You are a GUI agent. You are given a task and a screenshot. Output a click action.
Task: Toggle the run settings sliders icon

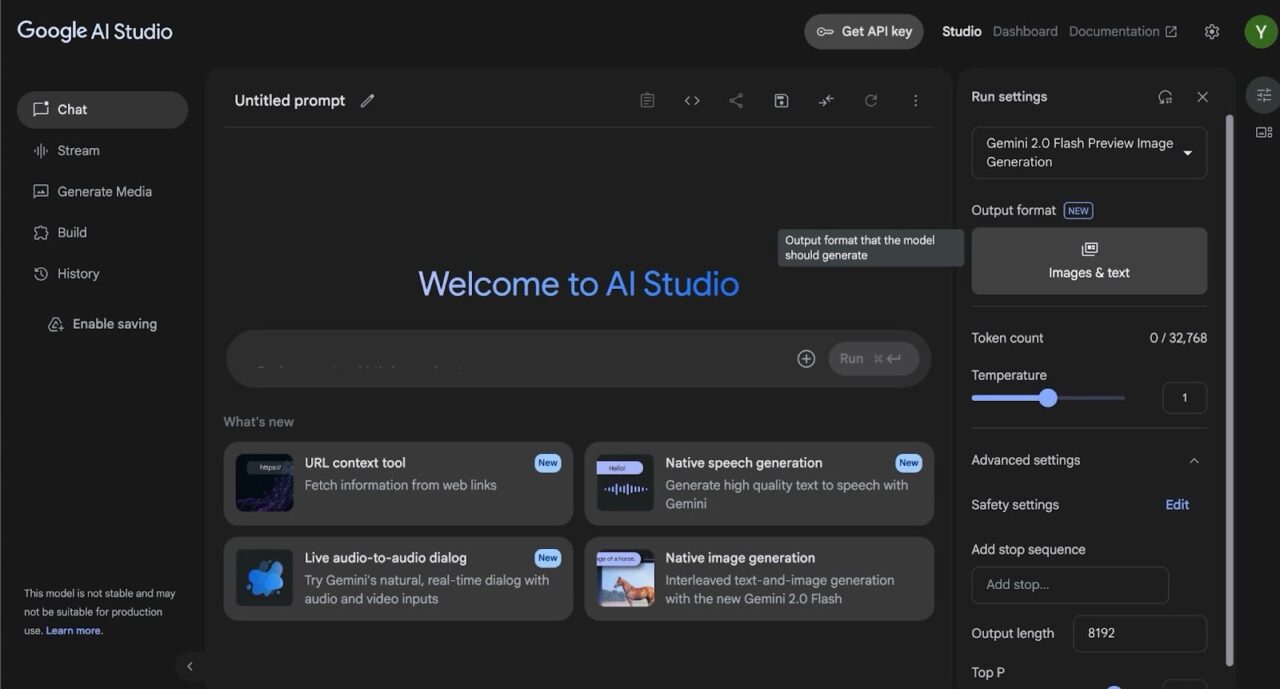(x=1264, y=95)
